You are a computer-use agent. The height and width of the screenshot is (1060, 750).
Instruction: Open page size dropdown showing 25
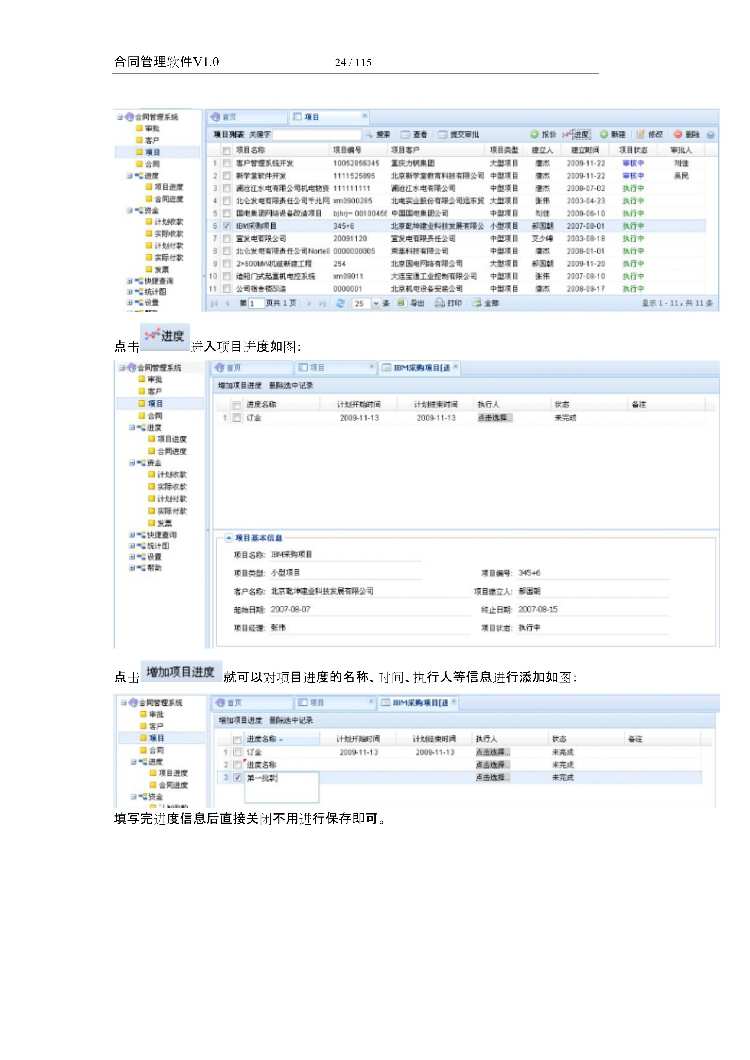click(376, 304)
